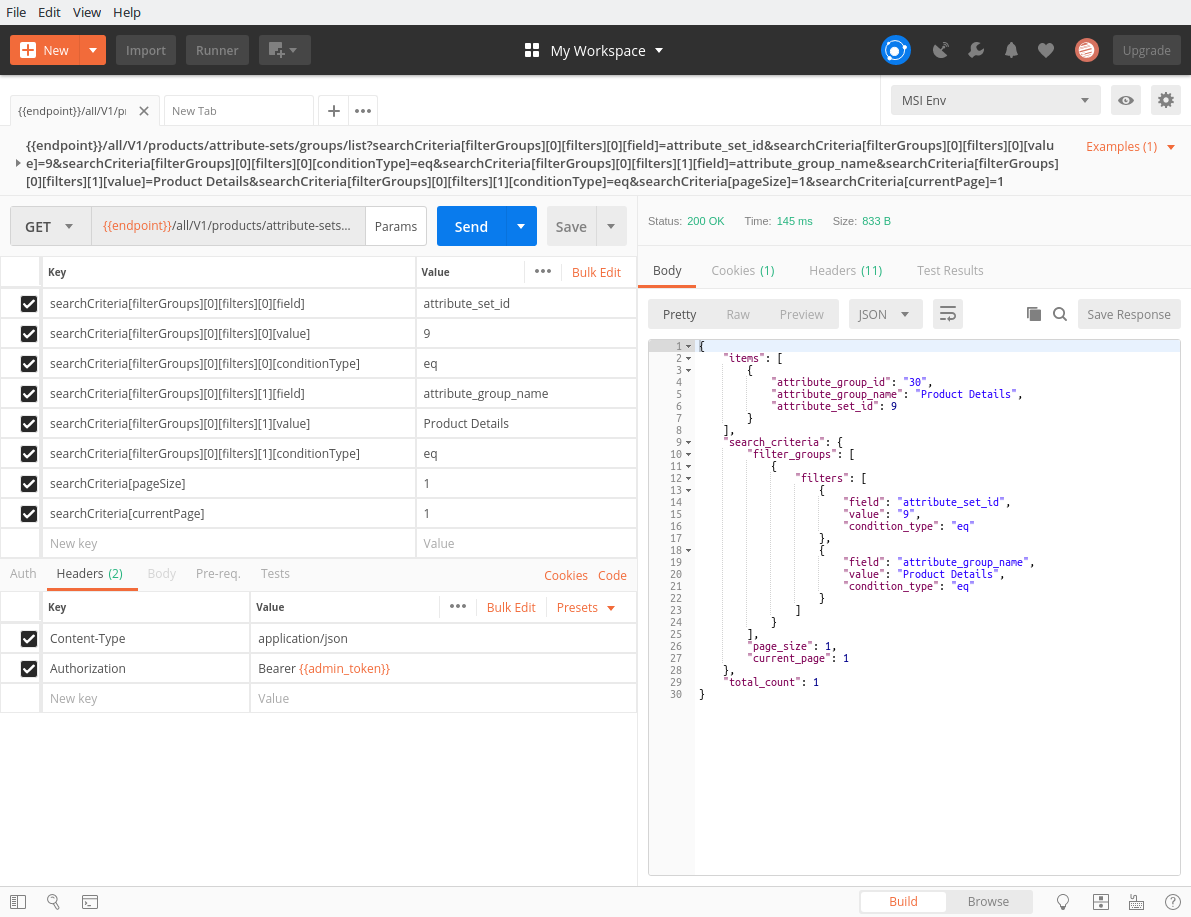The image size is (1191, 917).
Task: Open the Code link
Action: (612, 575)
